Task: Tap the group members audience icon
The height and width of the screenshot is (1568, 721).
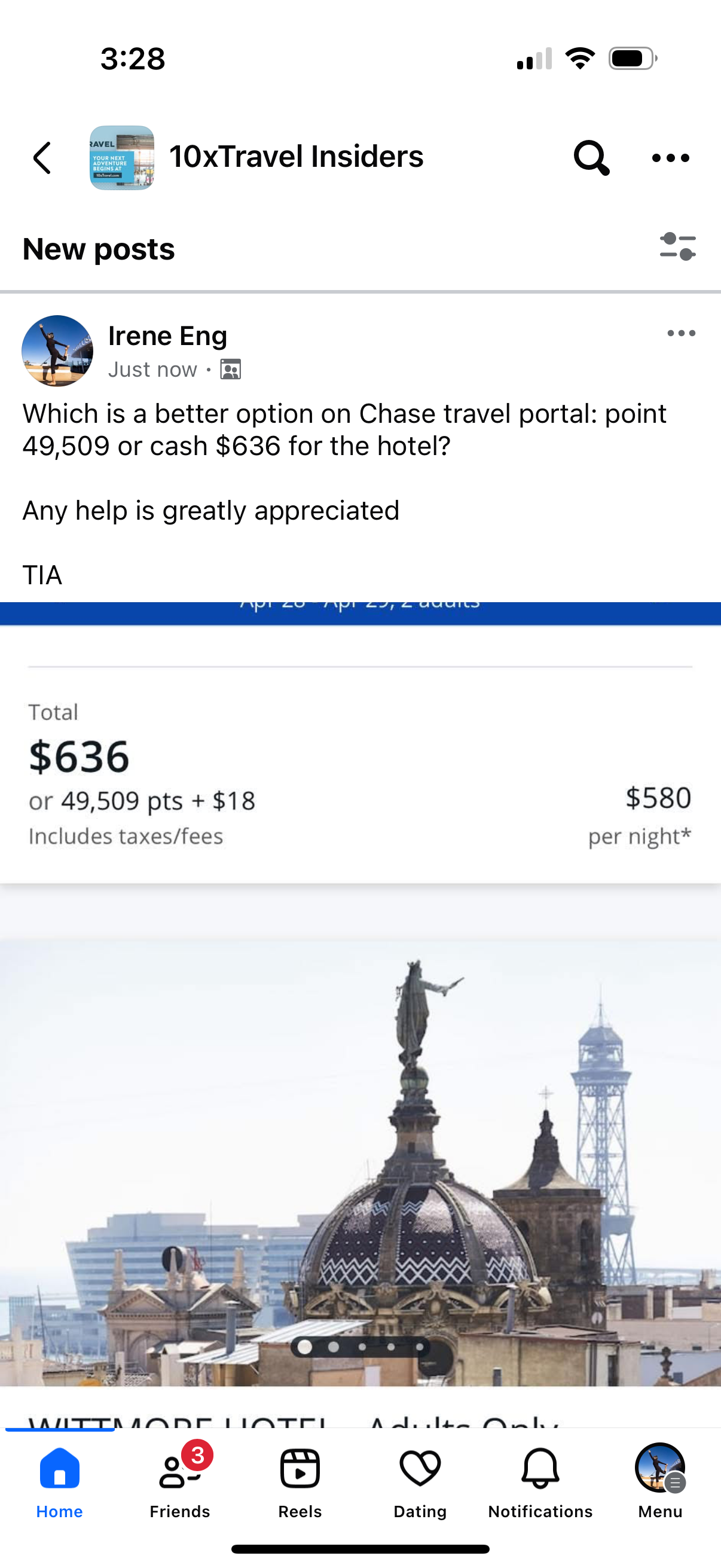Action: (x=231, y=370)
